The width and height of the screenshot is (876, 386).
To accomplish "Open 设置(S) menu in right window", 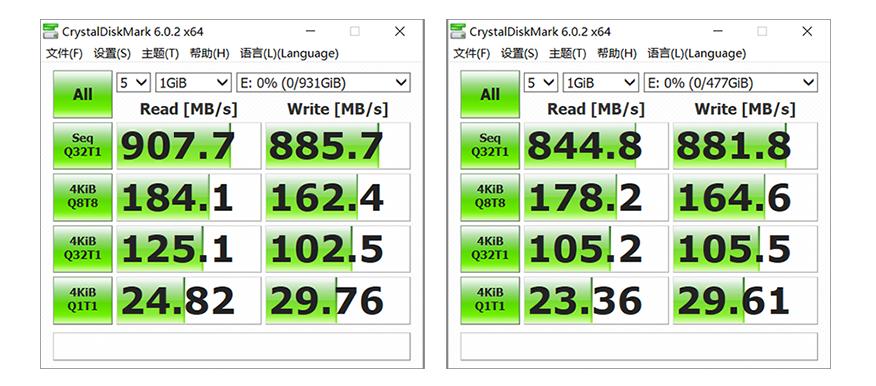I will pos(519,54).
